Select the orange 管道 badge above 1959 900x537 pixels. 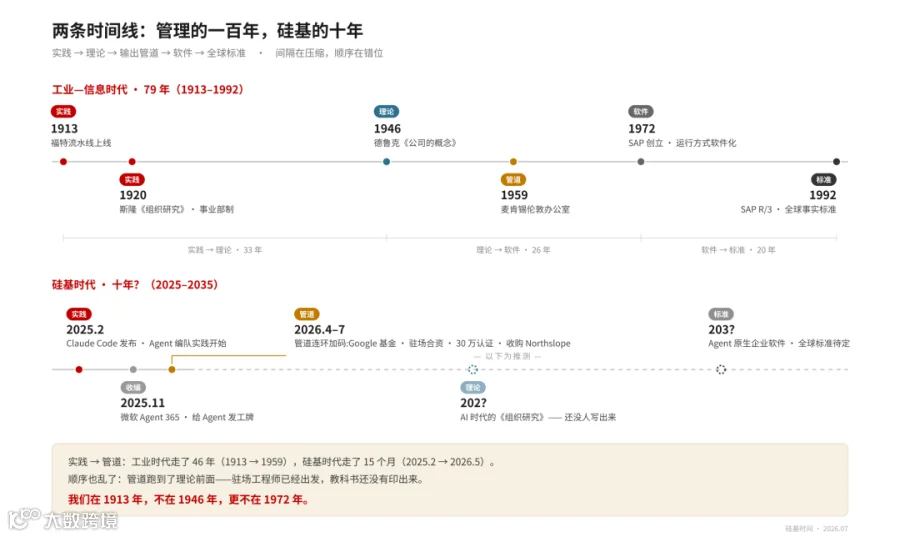point(513,180)
